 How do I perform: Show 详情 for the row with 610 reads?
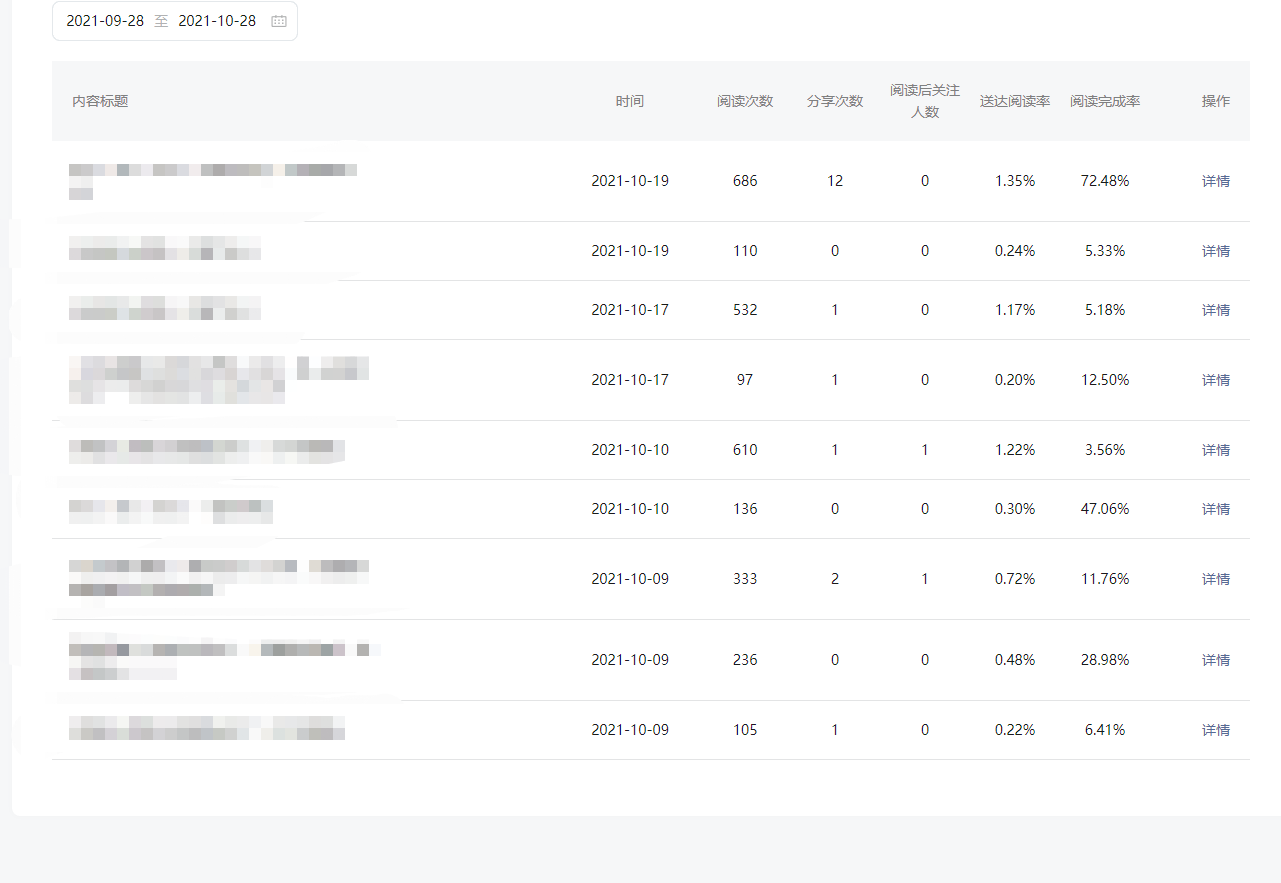click(1215, 450)
